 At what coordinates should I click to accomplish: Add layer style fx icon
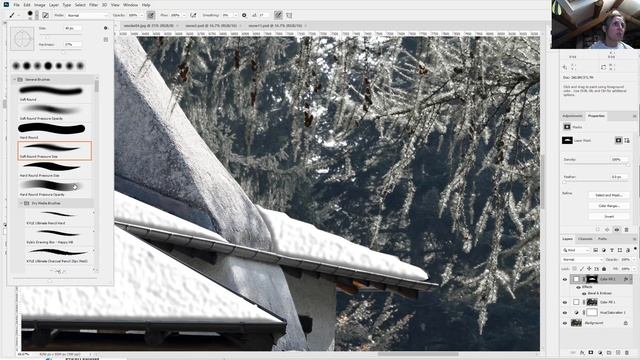(x=582, y=352)
